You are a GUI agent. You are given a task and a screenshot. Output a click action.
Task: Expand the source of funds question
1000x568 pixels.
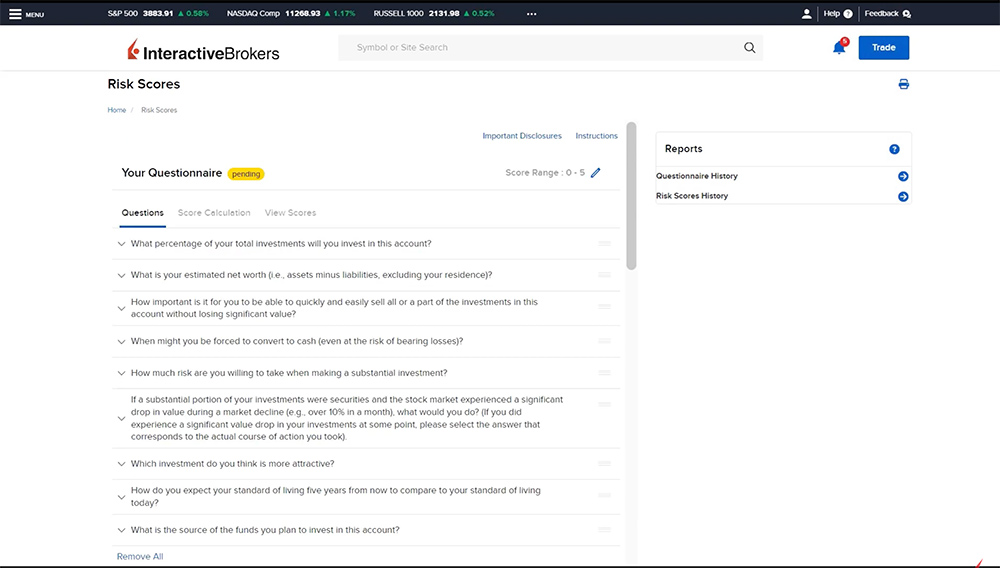pos(122,530)
